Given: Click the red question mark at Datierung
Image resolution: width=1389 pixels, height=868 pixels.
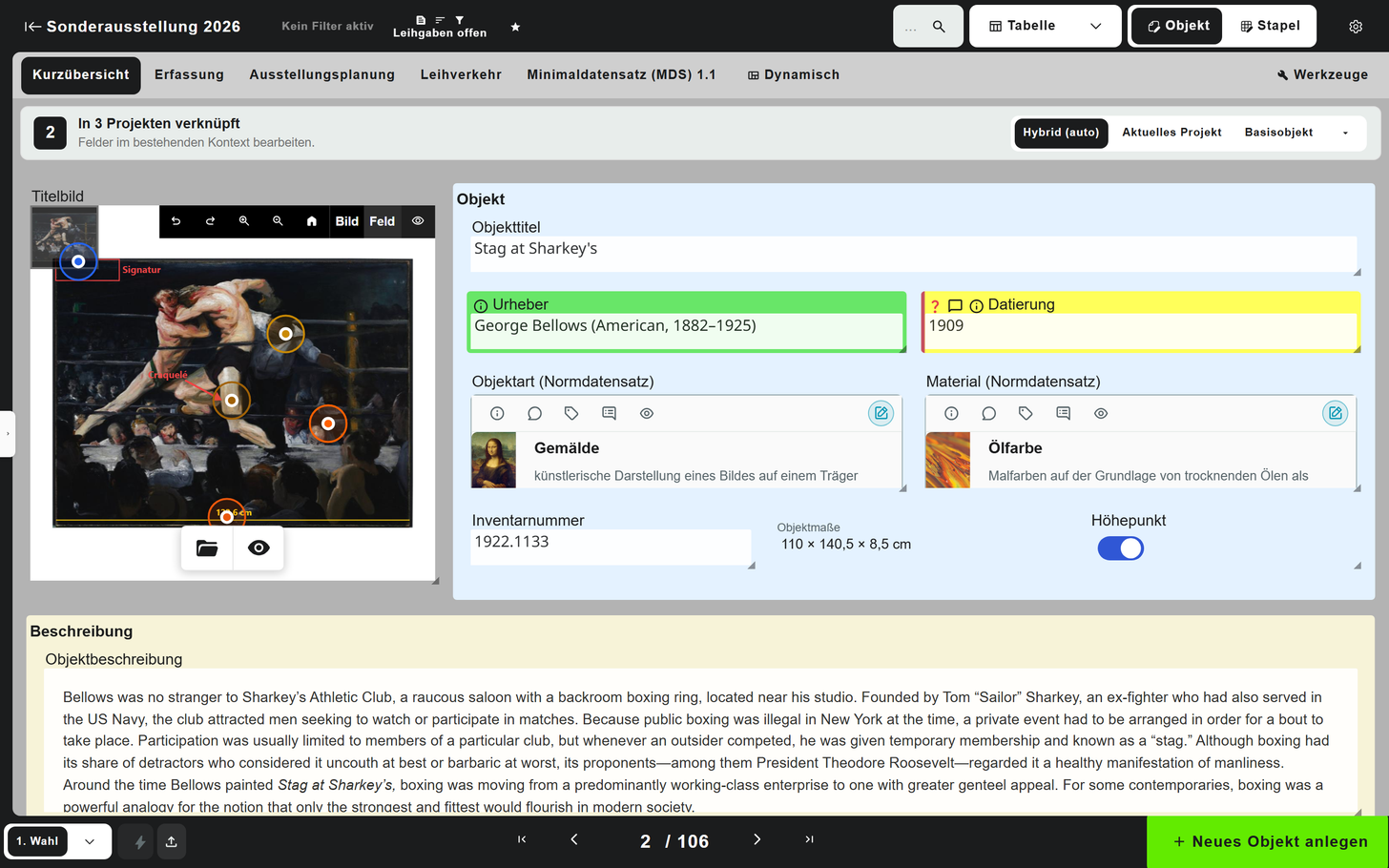Looking at the screenshot, I should pos(935,305).
